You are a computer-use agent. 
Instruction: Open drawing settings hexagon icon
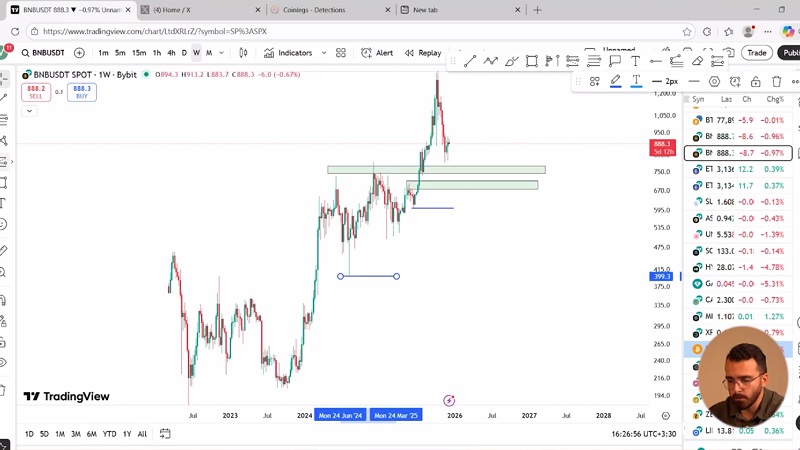click(714, 81)
